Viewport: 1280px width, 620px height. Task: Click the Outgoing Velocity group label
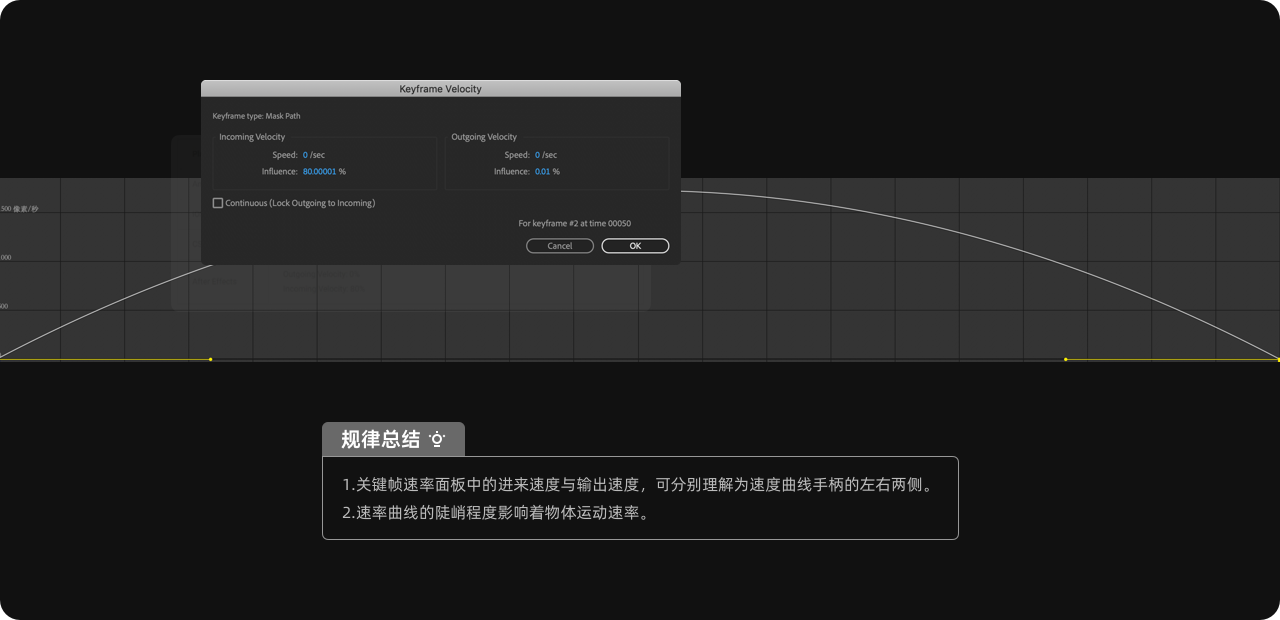pos(484,137)
